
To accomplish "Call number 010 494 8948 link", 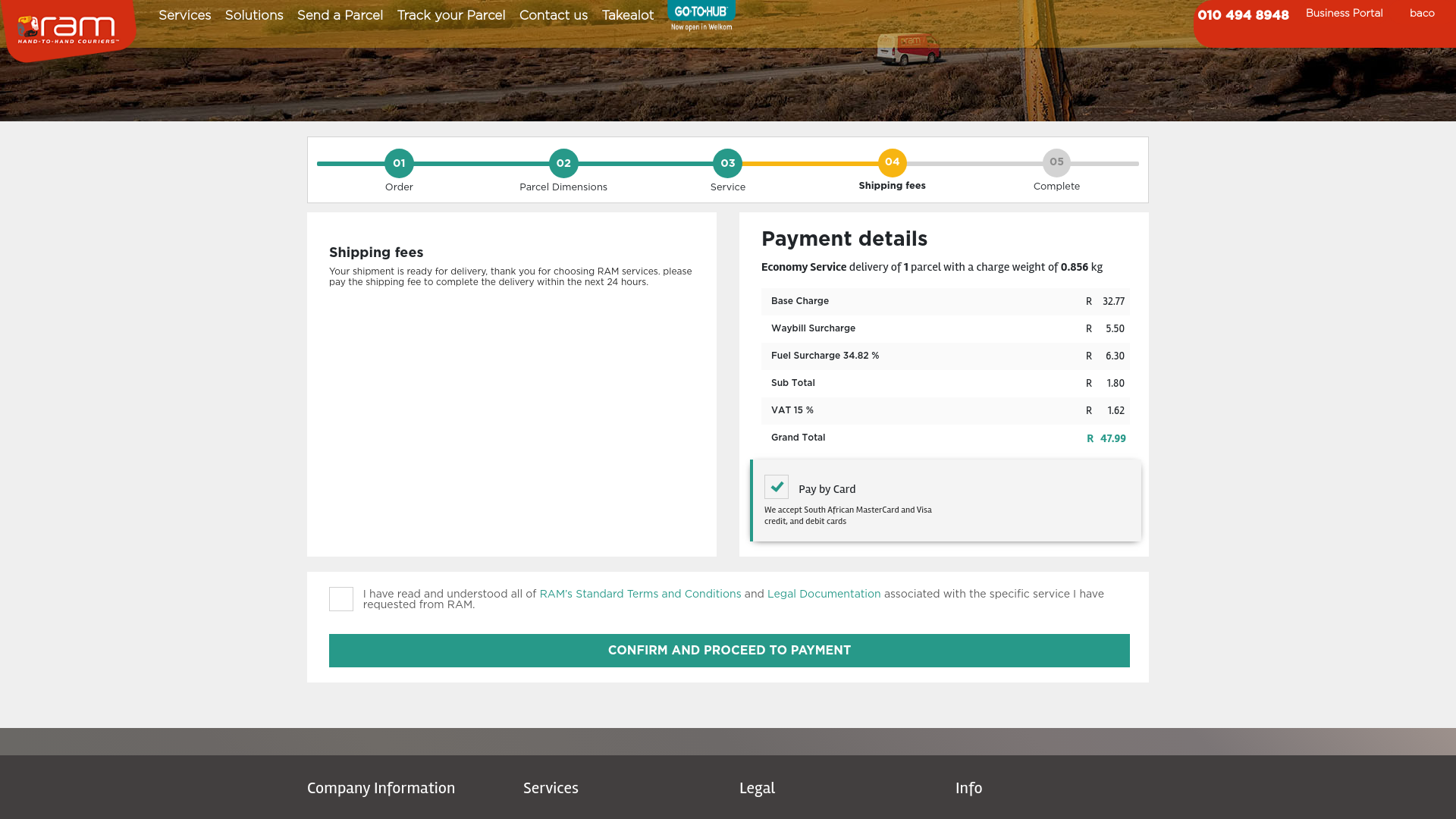I will click(x=1243, y=15).
